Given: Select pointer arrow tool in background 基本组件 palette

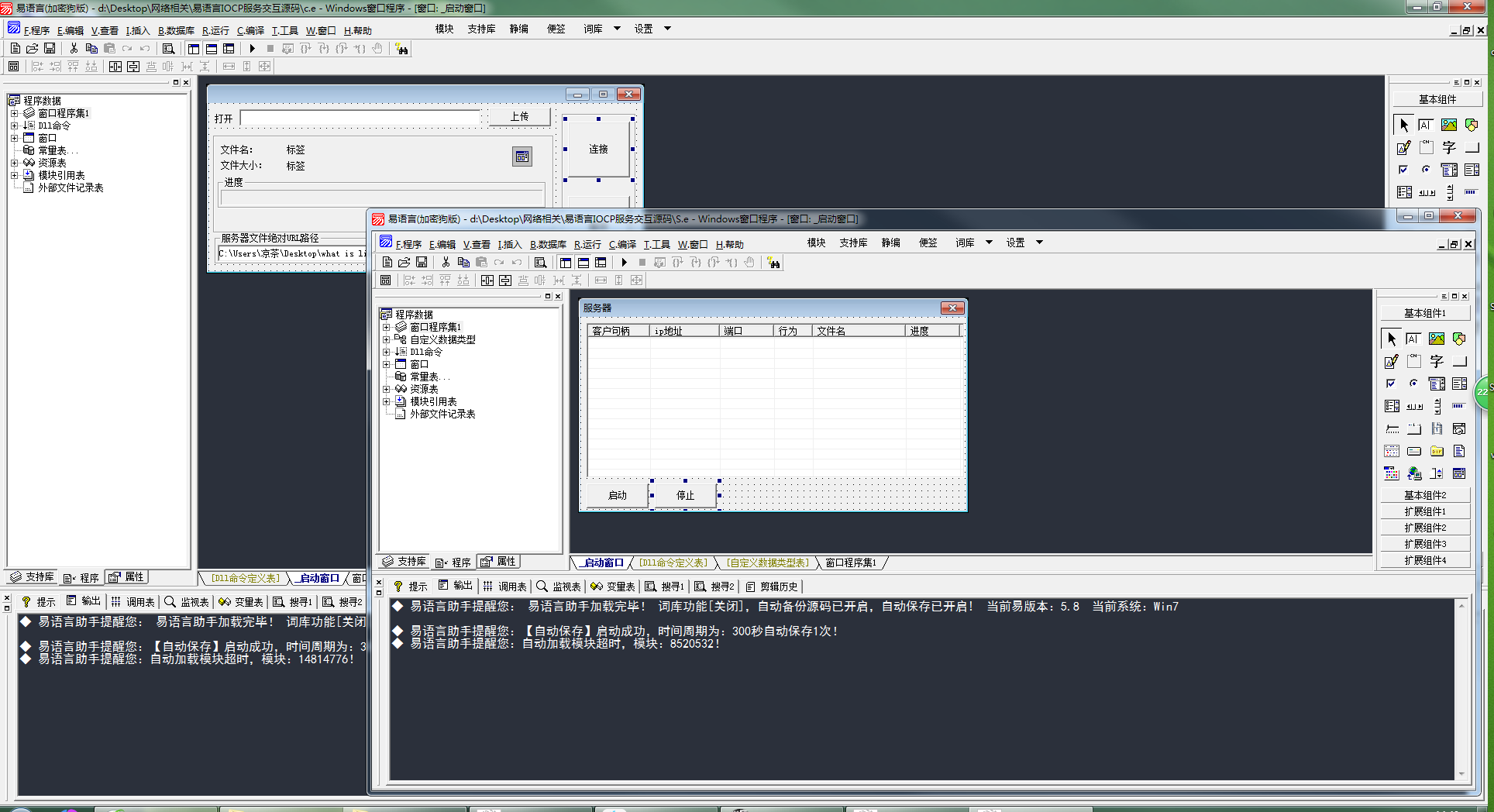Looking at the screenshot, I should 1404,125.
